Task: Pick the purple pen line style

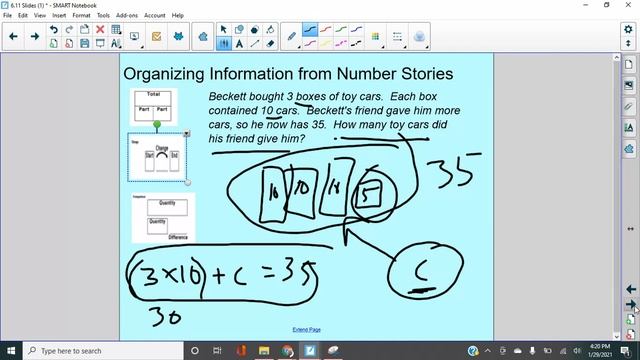Action: (356, 29)
